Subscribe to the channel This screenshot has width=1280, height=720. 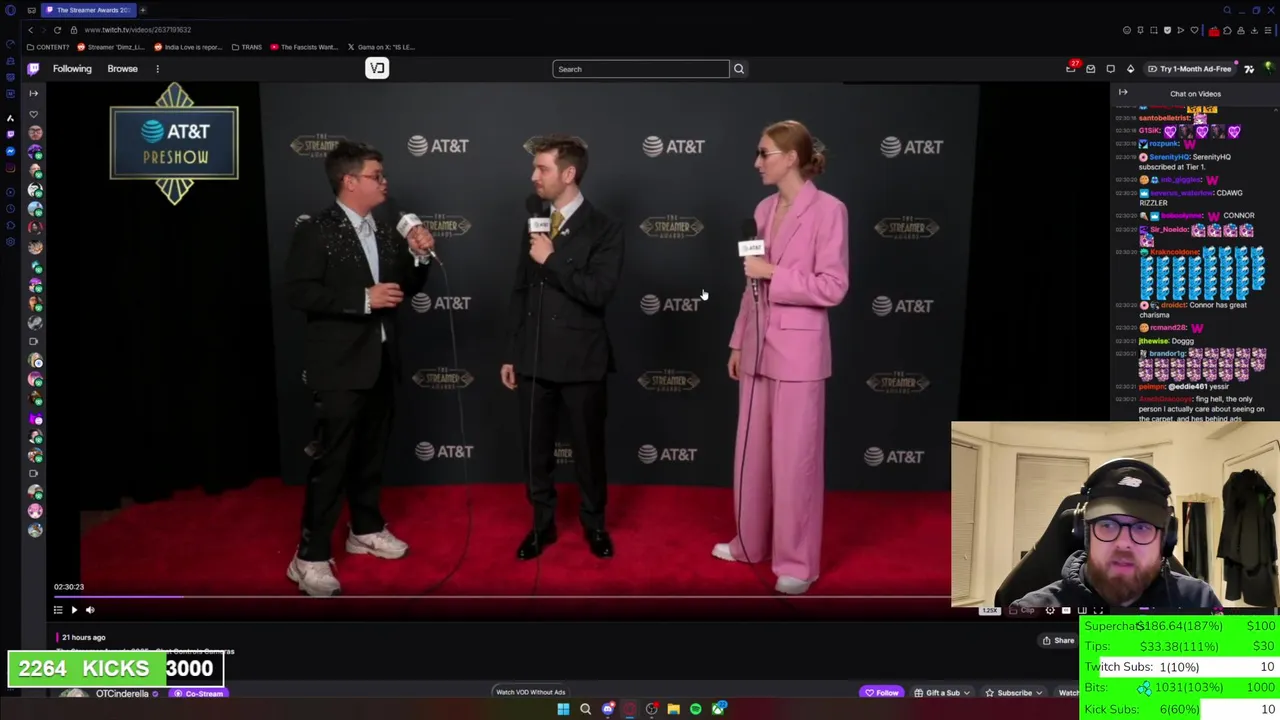click(x=1013, y=693)
